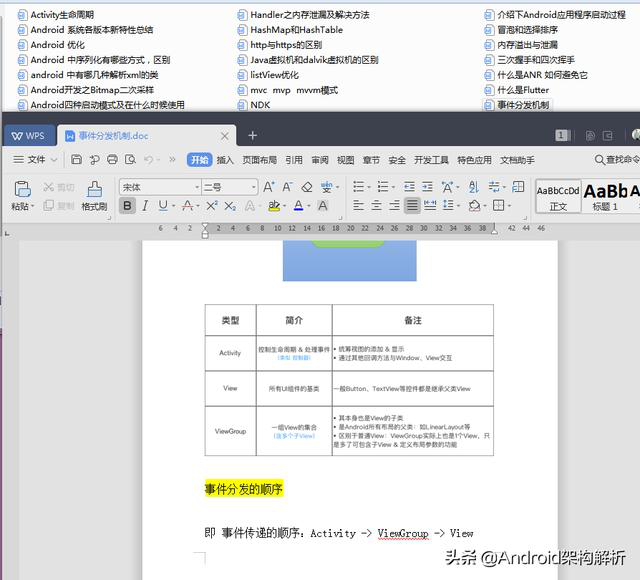The width and height of the screenshot is (640, 580).
Task: Click the distributed alignment icon
Action: [430, 205]
